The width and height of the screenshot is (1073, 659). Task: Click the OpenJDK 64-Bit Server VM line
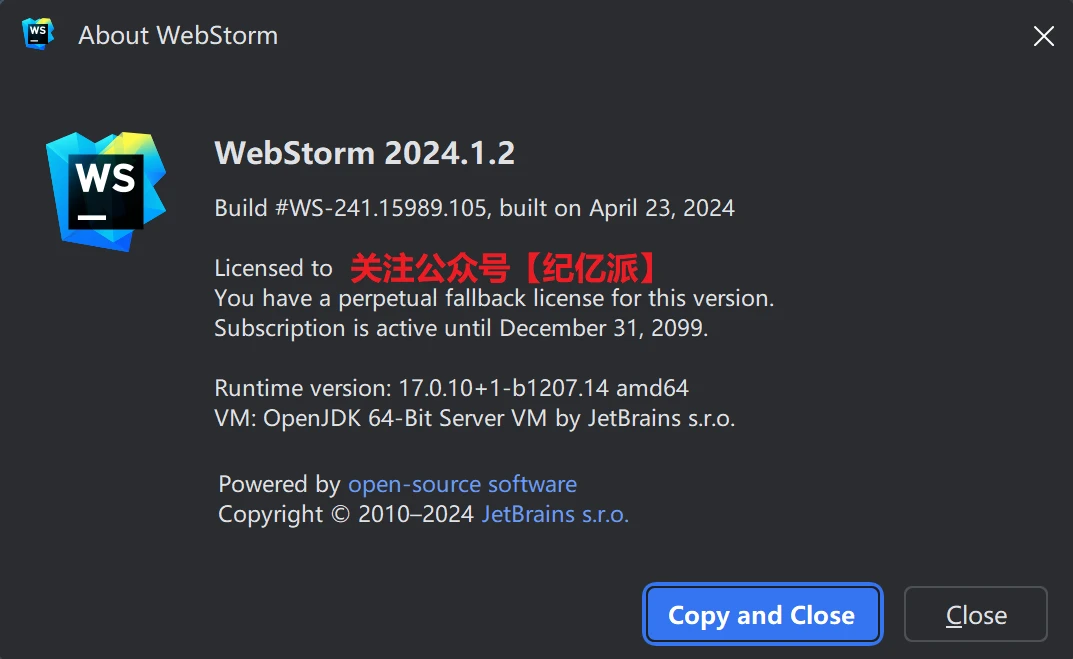tap(474, 418)
